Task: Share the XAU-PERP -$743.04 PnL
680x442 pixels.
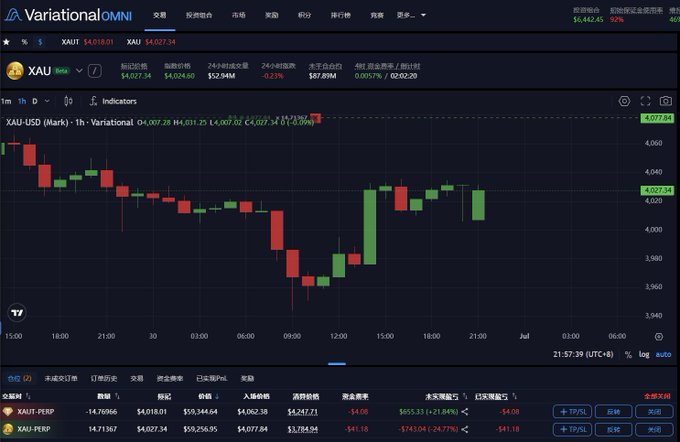Action: pyautogui.click(x=464, y=429)
